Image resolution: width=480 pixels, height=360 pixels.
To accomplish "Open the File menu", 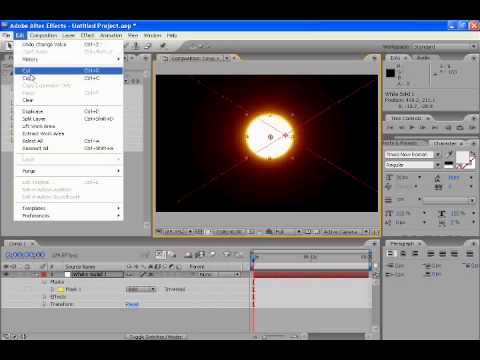I will pos(6,35).
